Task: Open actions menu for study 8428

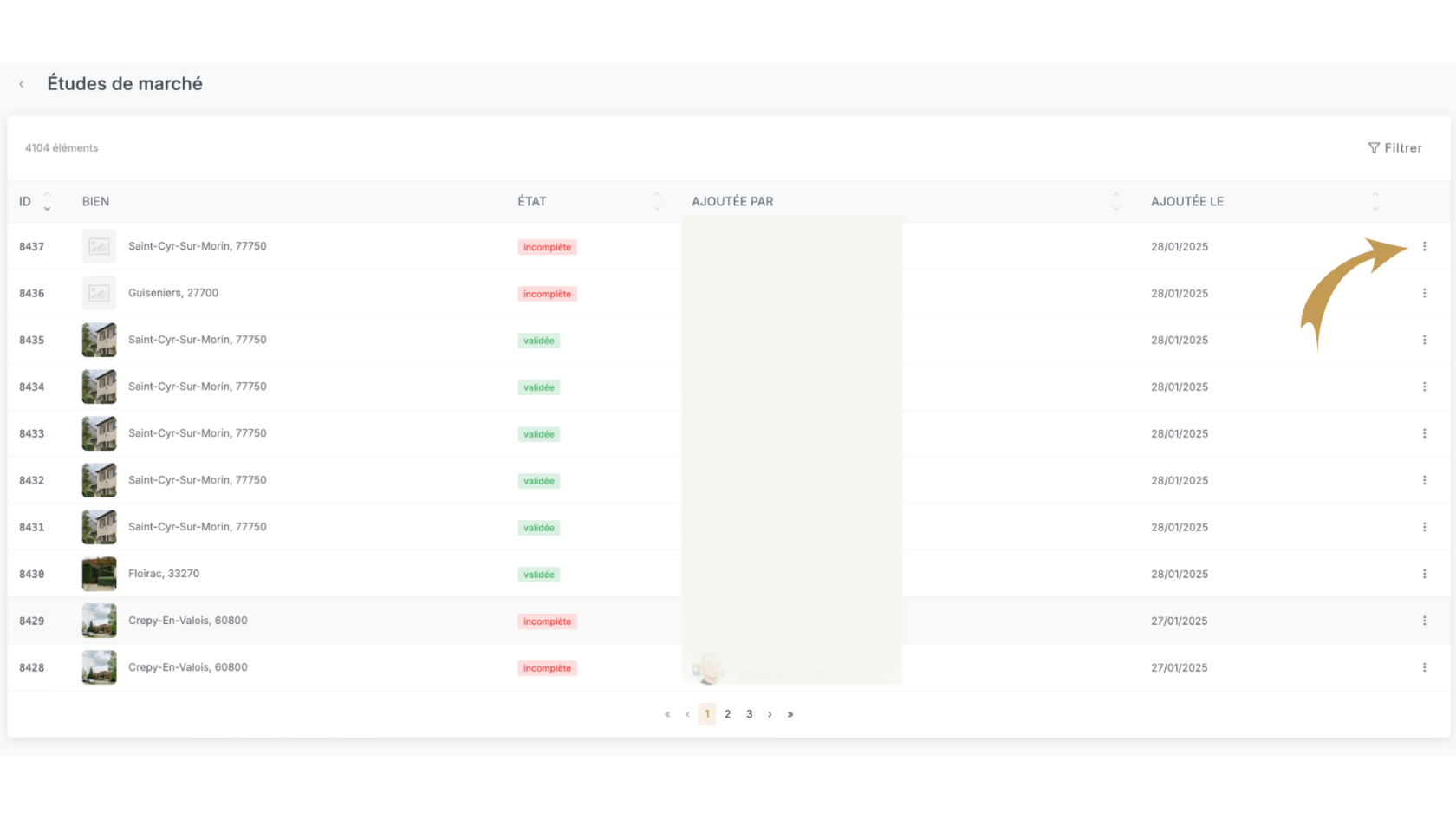Action: tap(1424, 668)
